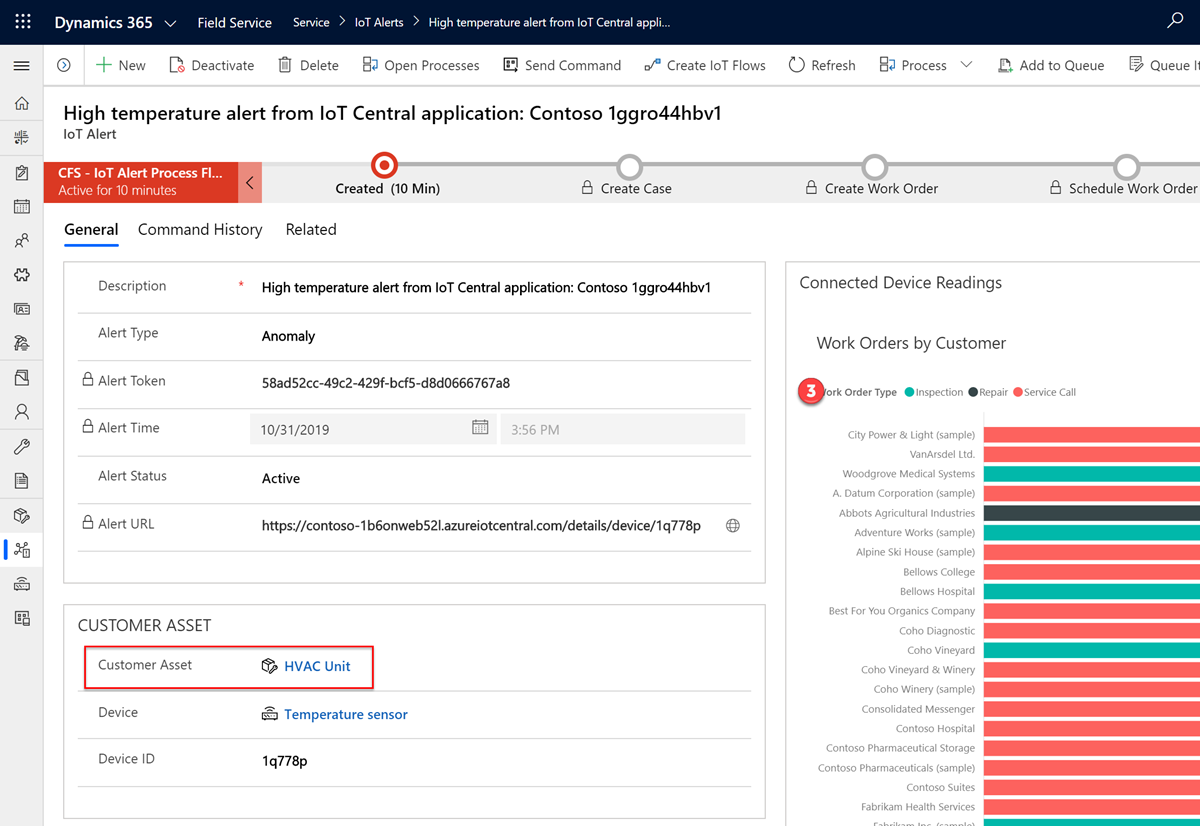Click Open Processes in the command bar
This screenshot has height=826, width=1200.
[420, 65]
